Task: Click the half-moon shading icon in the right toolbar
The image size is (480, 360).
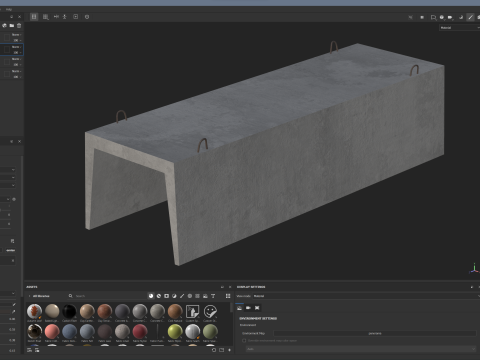Action: [x=461, y=17]
